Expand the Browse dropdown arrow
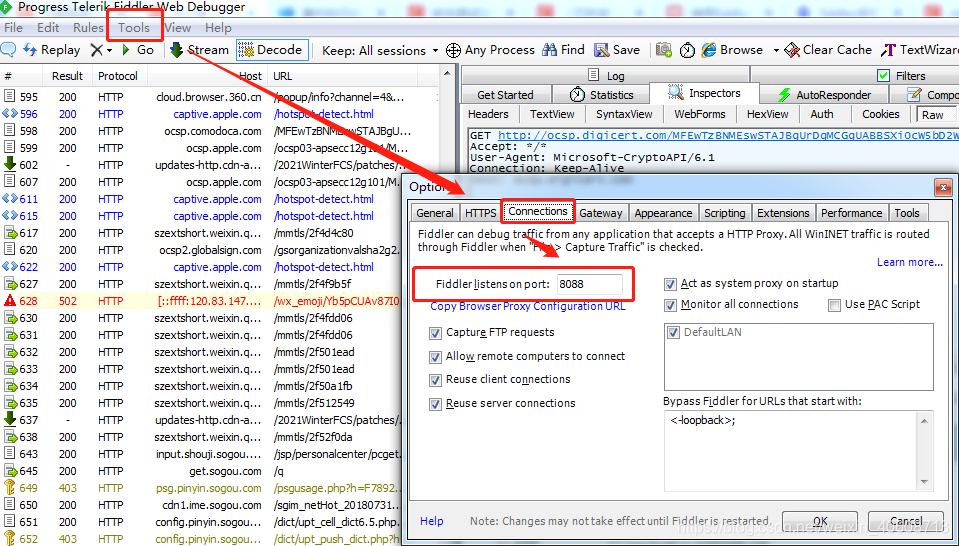 pyautogui.click(x=776, y=50)
